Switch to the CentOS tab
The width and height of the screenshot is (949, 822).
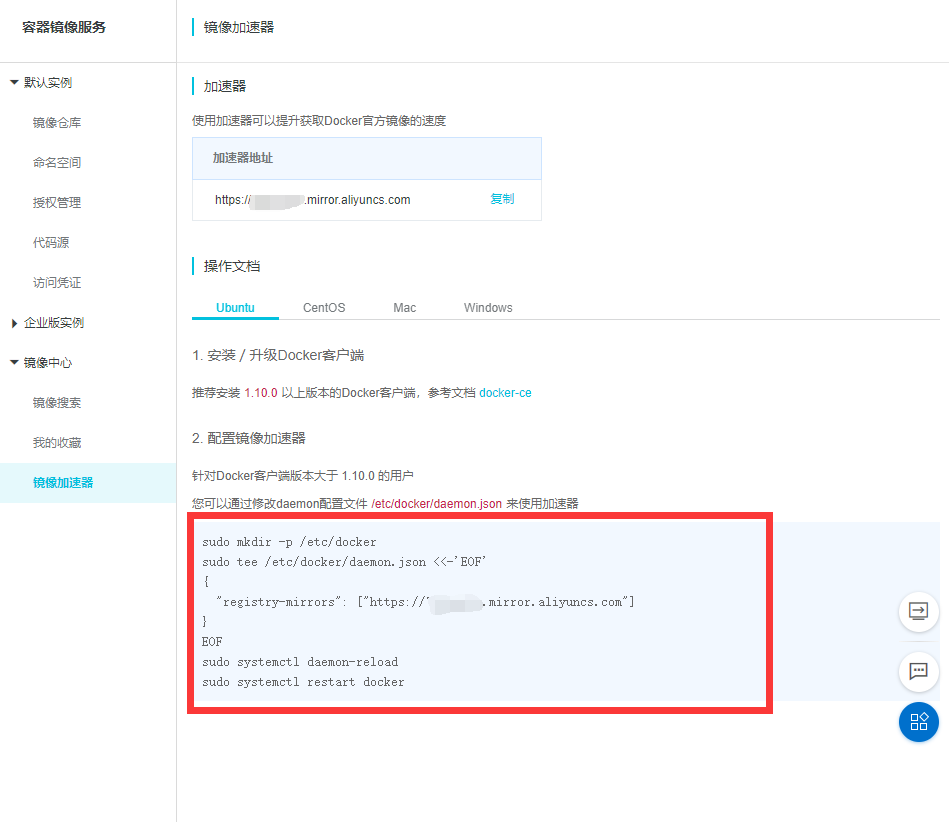point(324,307)
